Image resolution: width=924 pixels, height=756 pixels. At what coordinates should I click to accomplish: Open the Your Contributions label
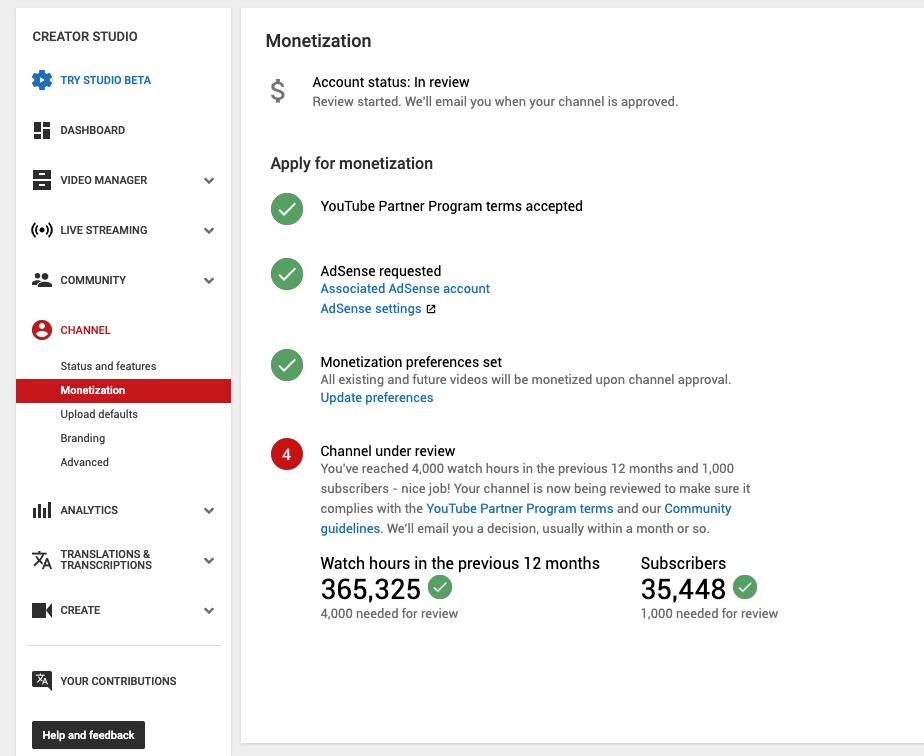(118, 681)
